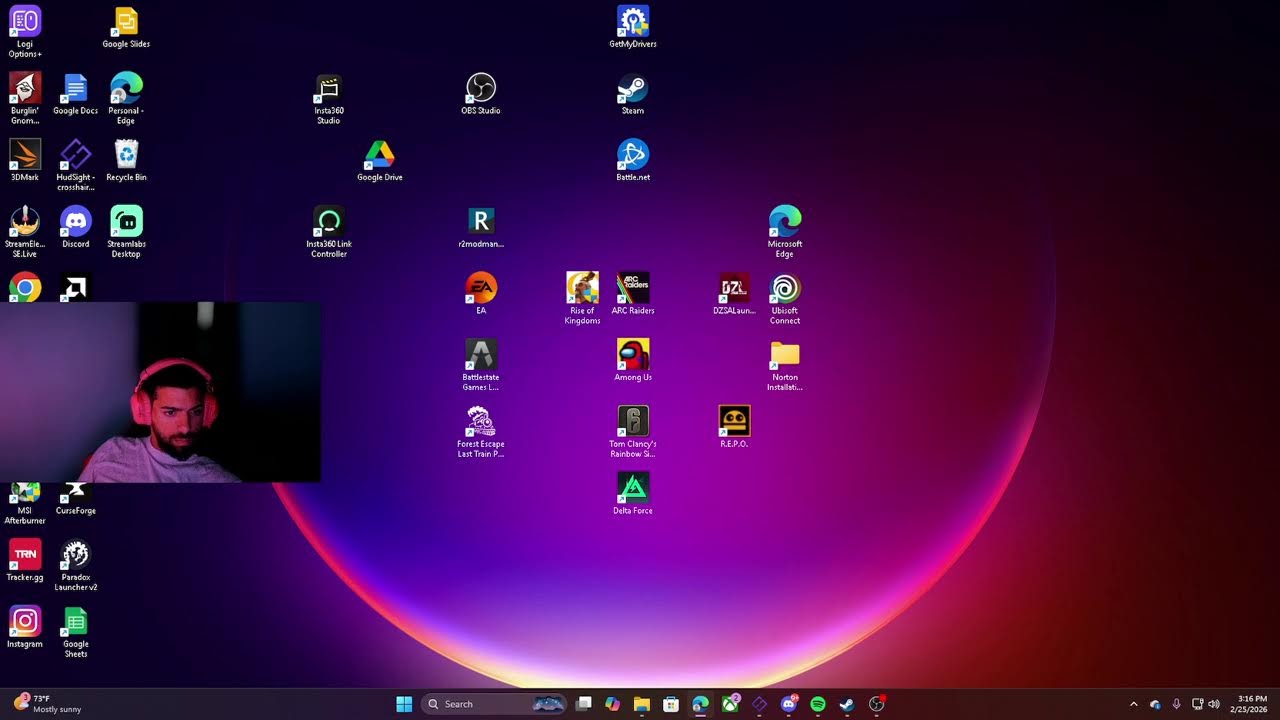Select the Norton Installation folder
Viewport: 1280px width, 720px height.
[785, 365]
